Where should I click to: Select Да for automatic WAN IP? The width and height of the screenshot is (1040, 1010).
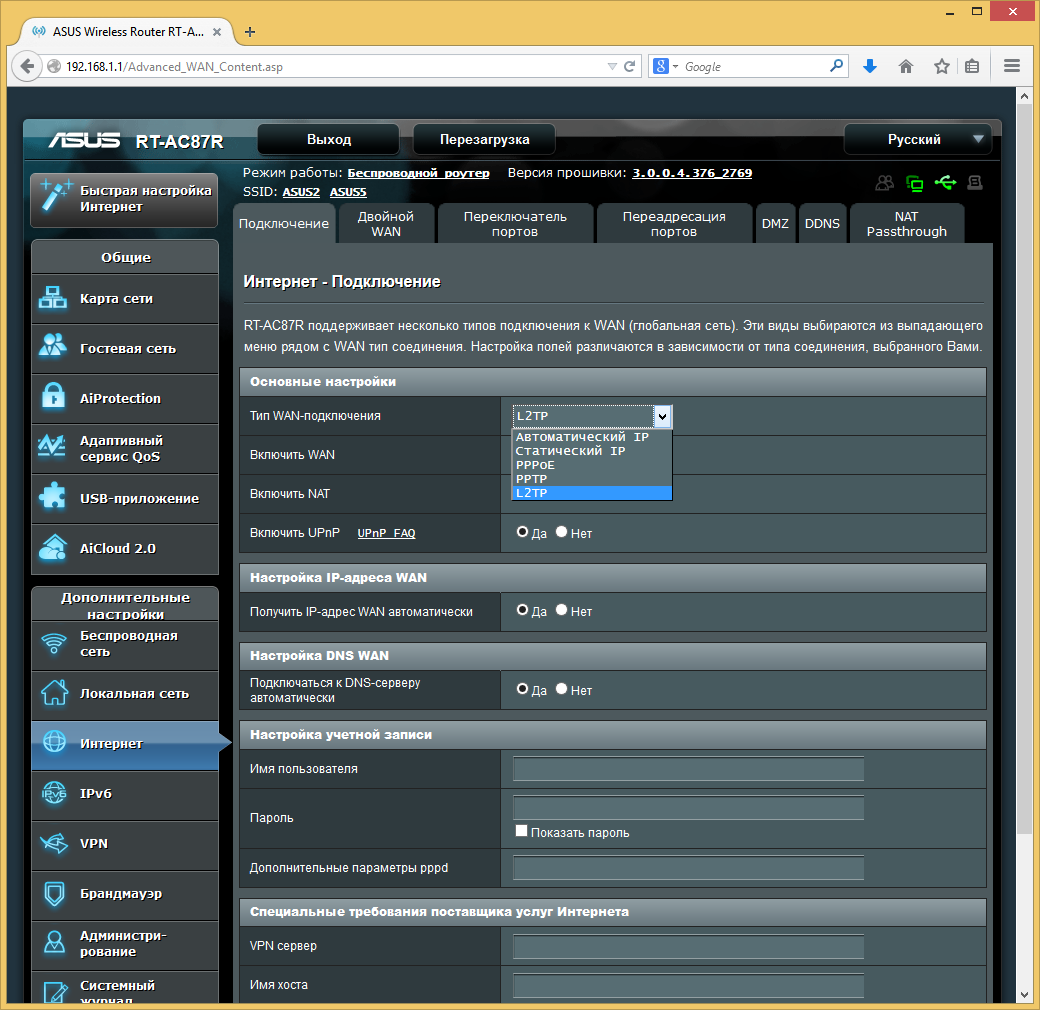[x=523, y=610]
